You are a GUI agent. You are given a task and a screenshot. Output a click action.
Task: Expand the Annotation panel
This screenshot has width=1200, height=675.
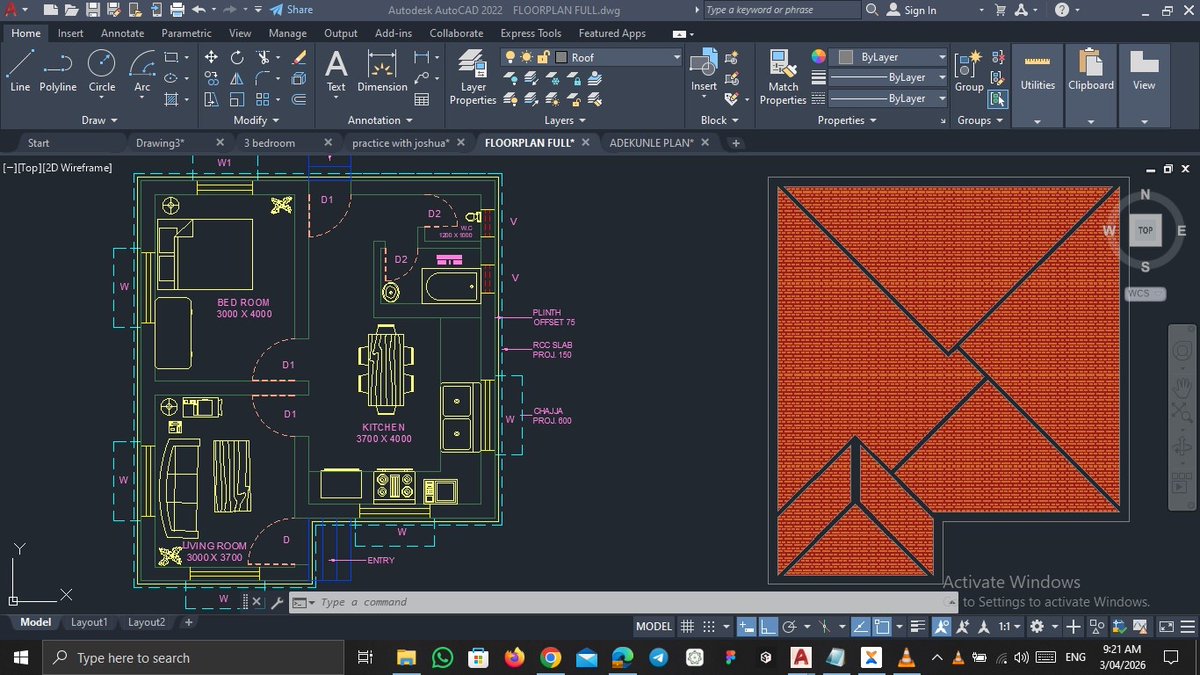coord(380,120)
